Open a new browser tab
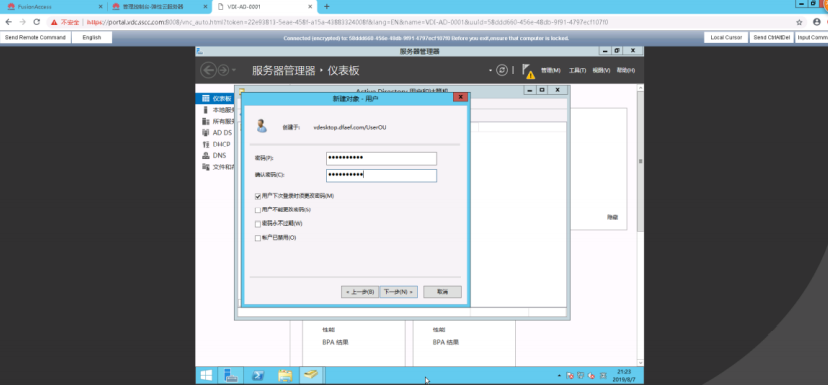 pyautogui.click(x=327, y=7)
